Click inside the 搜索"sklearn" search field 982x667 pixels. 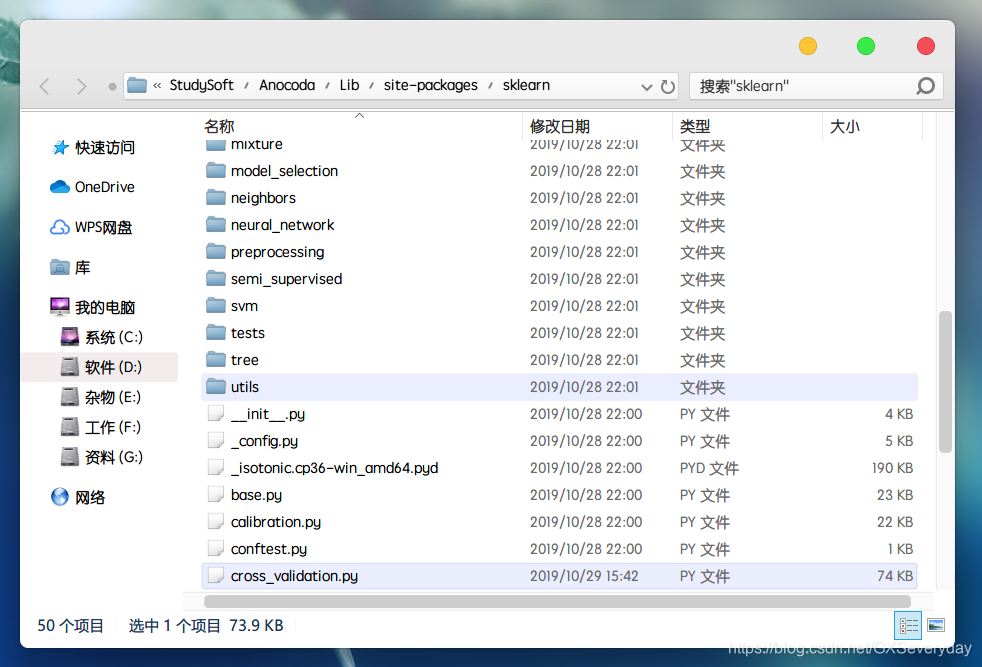(804, 86)
